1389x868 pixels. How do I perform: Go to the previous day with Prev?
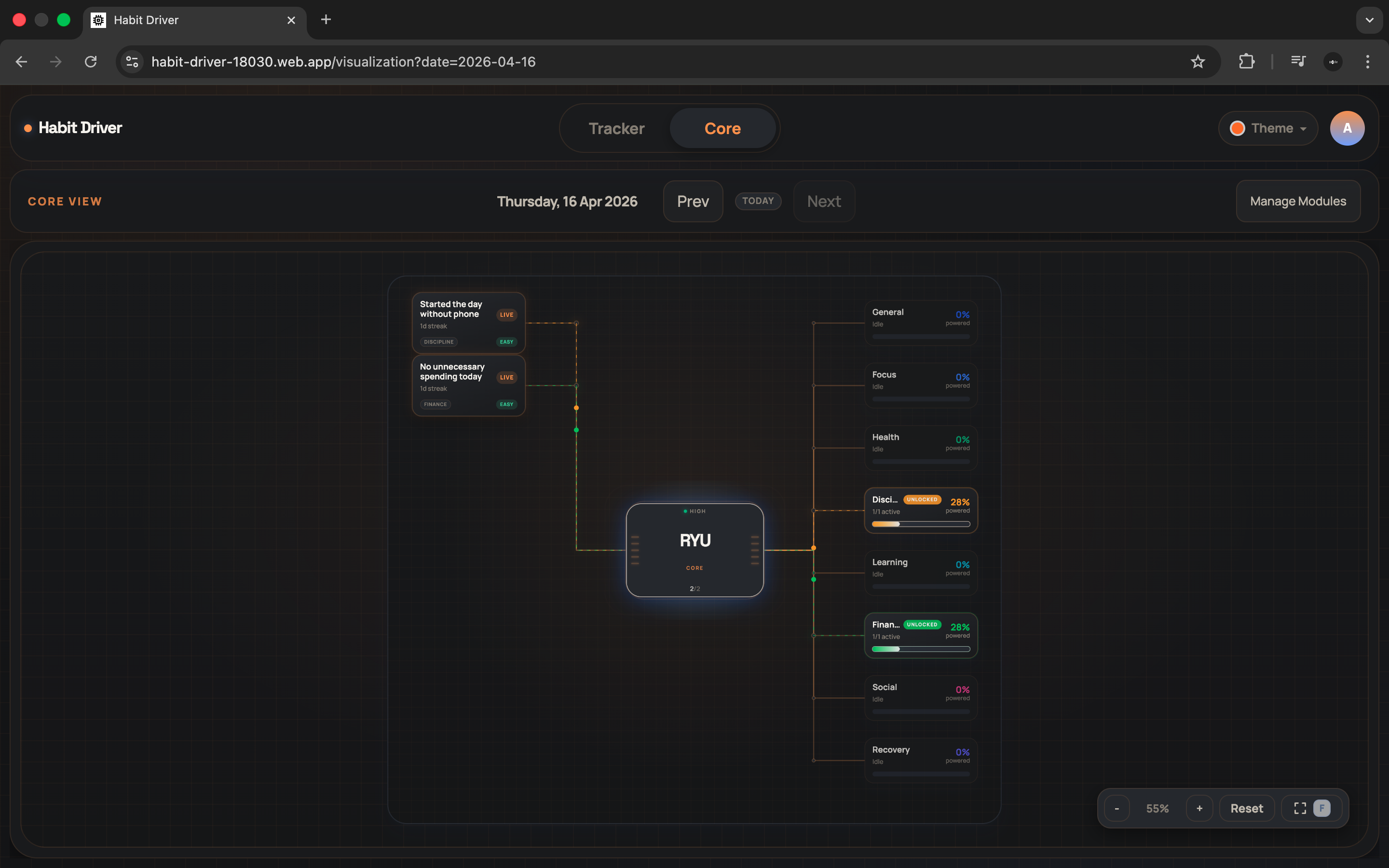(x=693, y=202)
